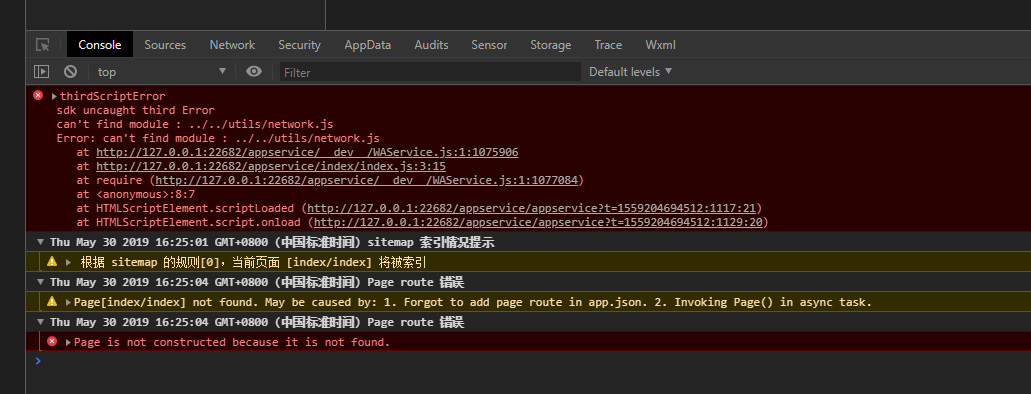1031x394 pixels.
Task: Open the Security tab
Action: click(299, 45)
